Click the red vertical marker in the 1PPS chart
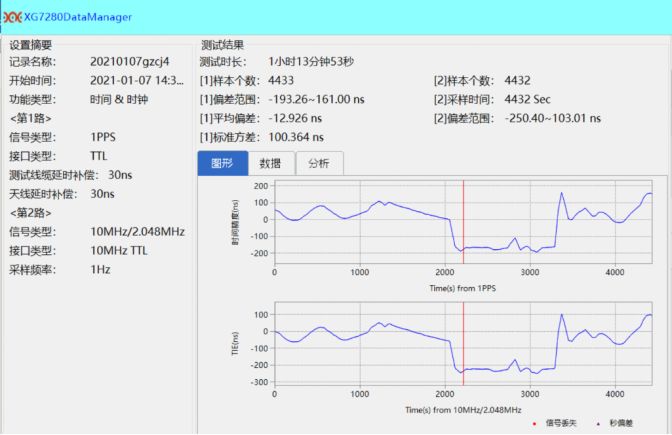This screenshot has height=435, width=672. tap(463, 225)
